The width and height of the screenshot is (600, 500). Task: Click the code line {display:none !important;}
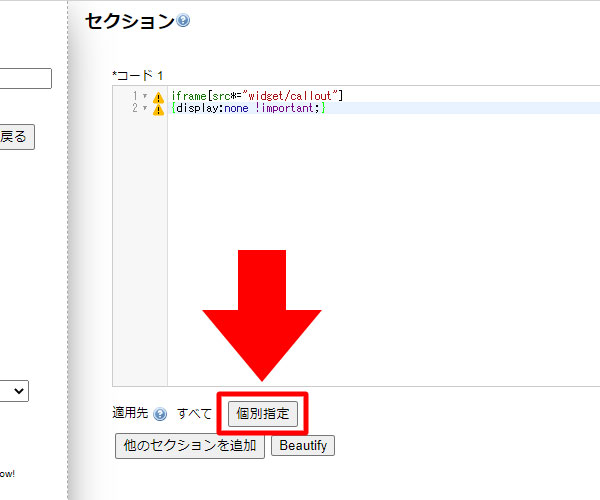248,108
